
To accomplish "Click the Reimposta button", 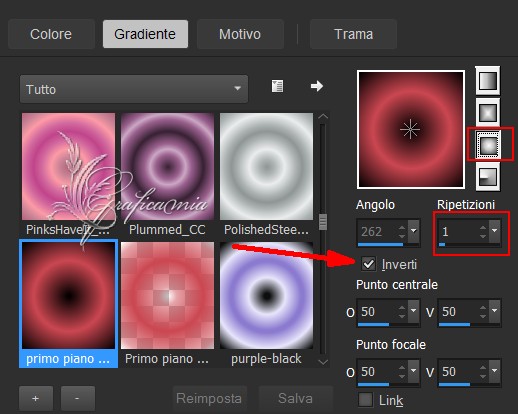I will (209, 398).
